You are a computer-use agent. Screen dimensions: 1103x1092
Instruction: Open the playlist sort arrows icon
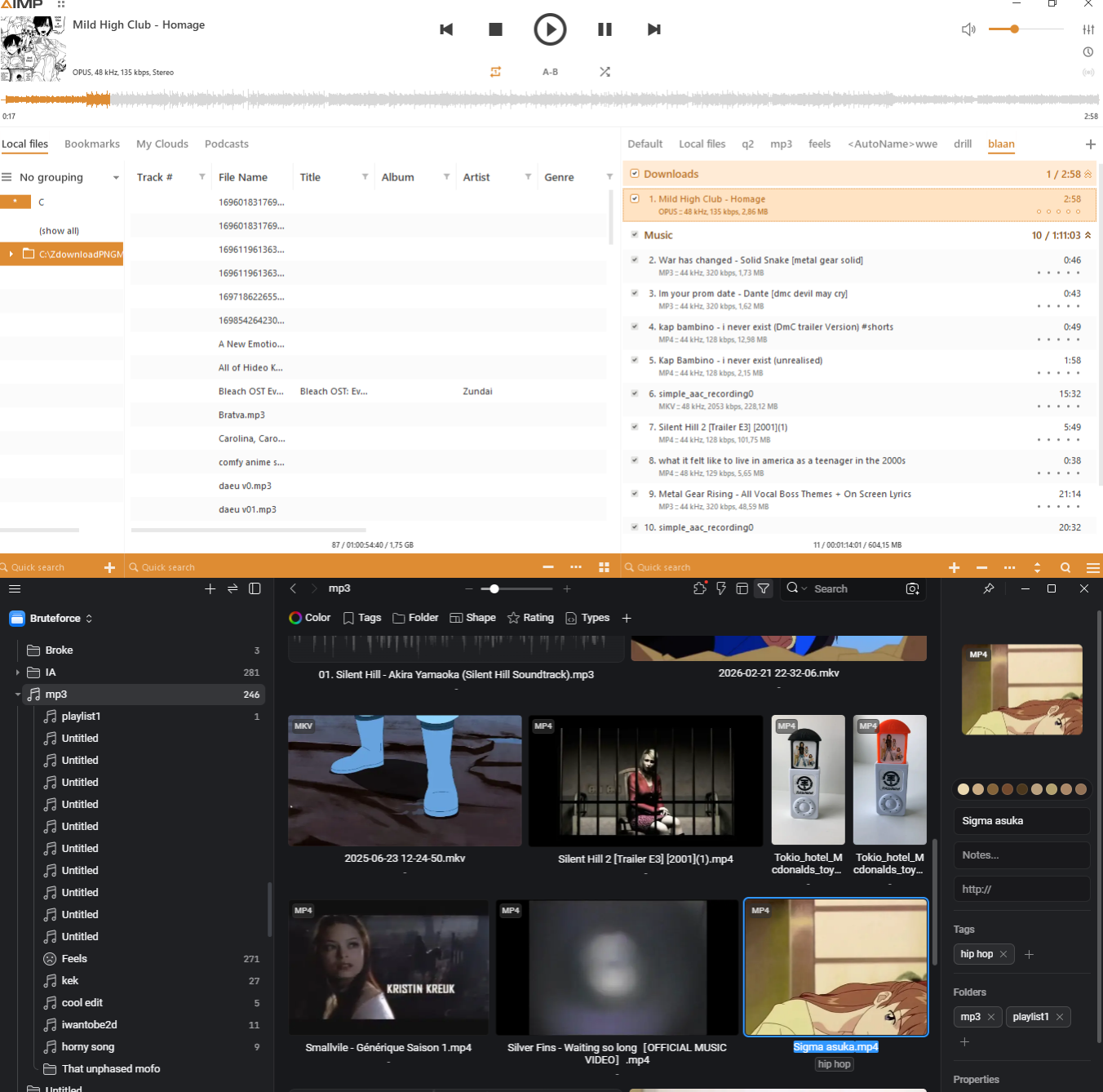[1037, 567]
